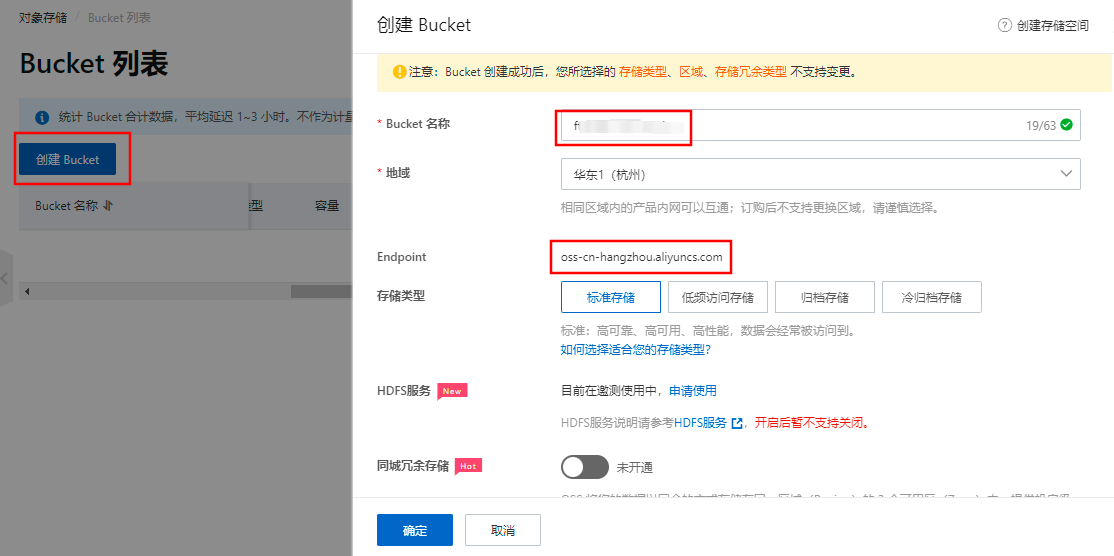This screenshot has width=1114, height=556.
Task: Click the help icon beside 创建存储空间
Action: 1004,26
